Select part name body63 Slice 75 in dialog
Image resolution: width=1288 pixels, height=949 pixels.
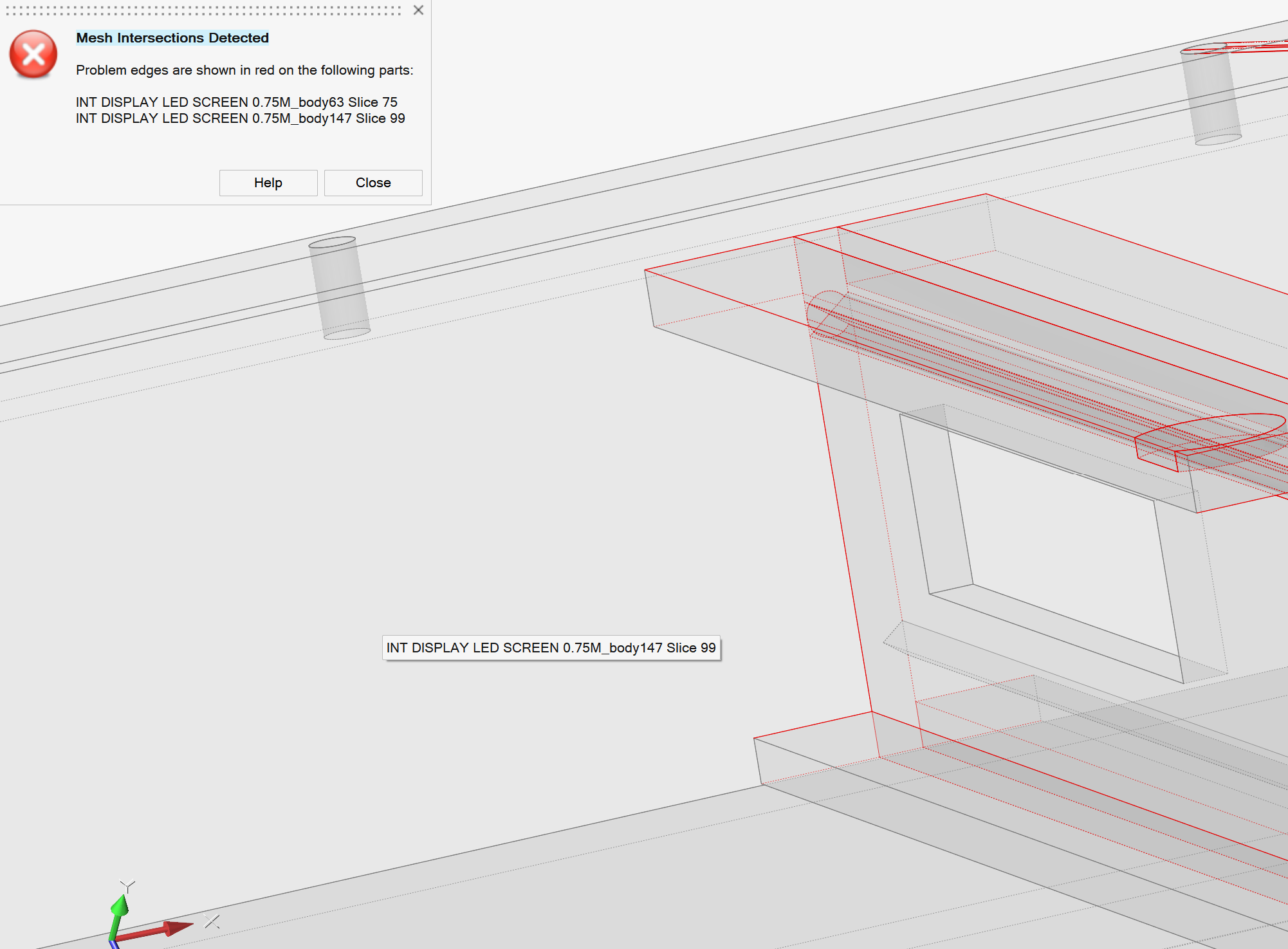(237, 102)
